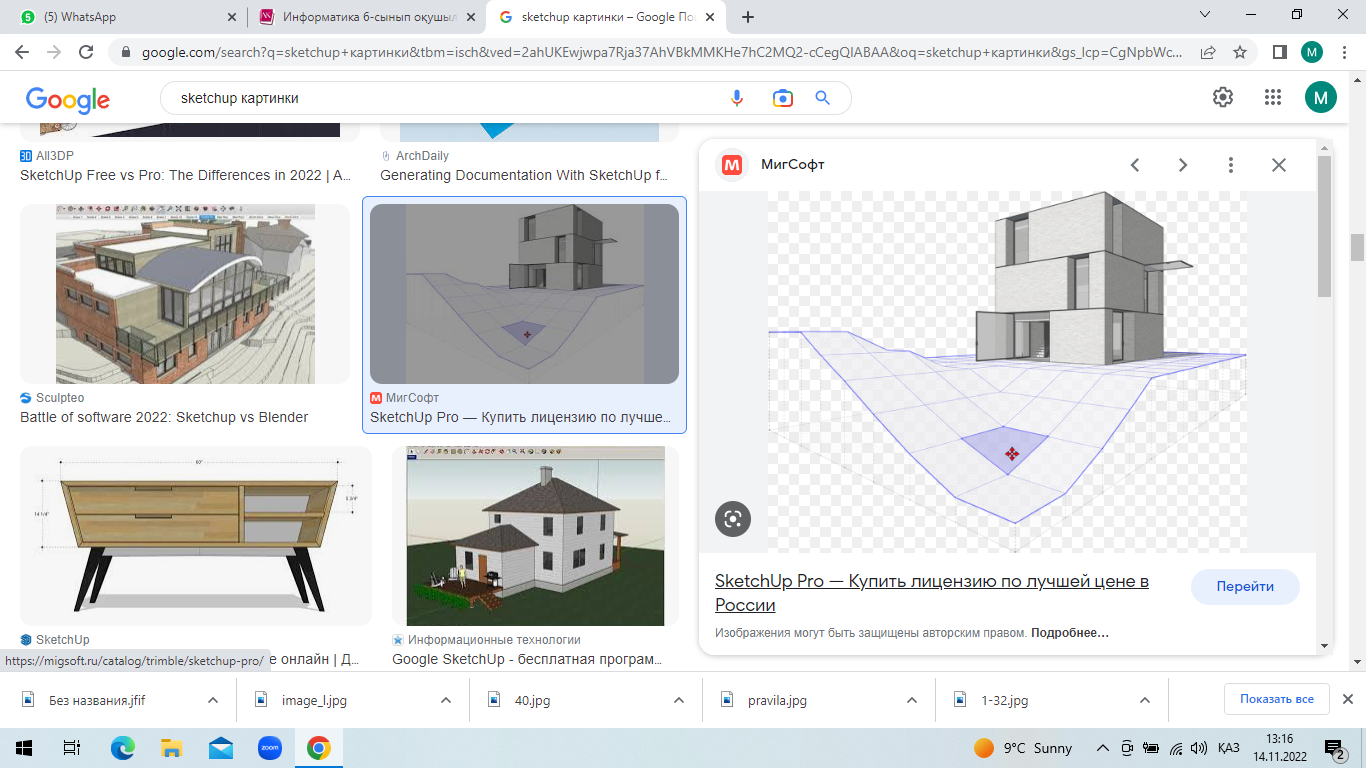Open Google settings gear
This screenshot has height=768, width=1366.
[1223, 97]
